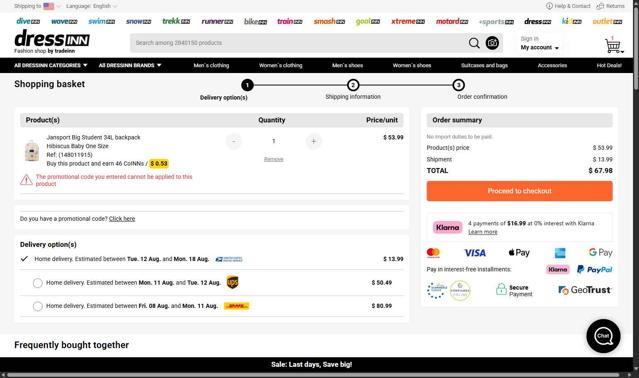
Task: Open the runnerinn store link
Action: [217, 21]
